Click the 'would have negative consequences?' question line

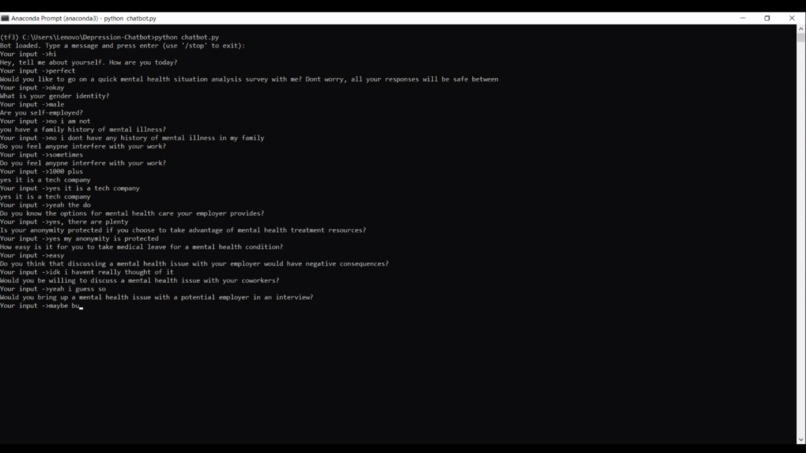tap(194, 264)
